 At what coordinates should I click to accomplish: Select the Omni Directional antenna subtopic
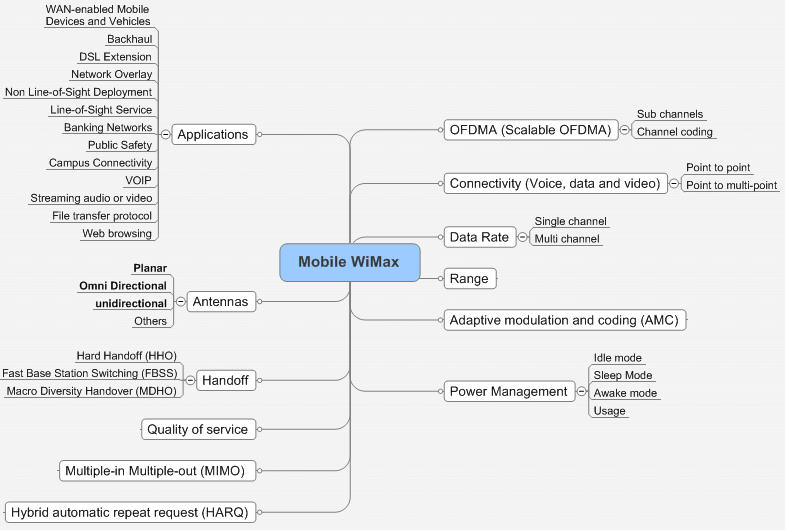(x=123, y=286)
